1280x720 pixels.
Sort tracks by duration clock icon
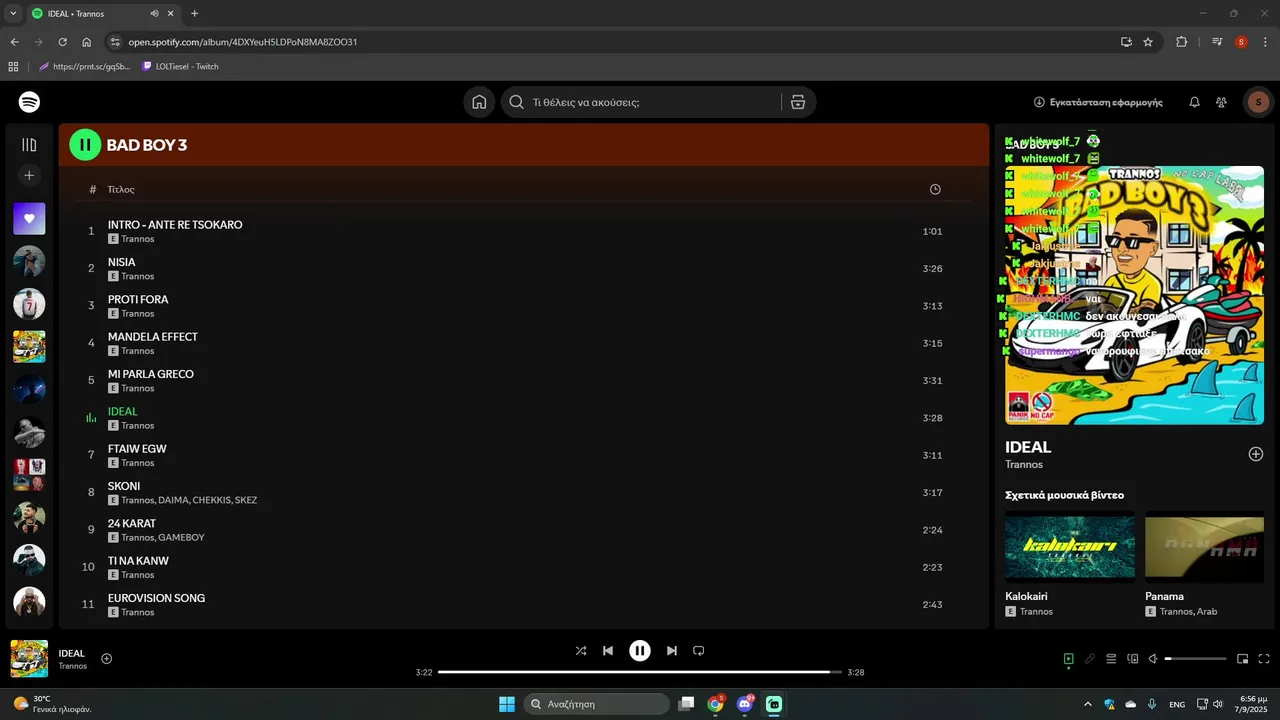point(935,189)
